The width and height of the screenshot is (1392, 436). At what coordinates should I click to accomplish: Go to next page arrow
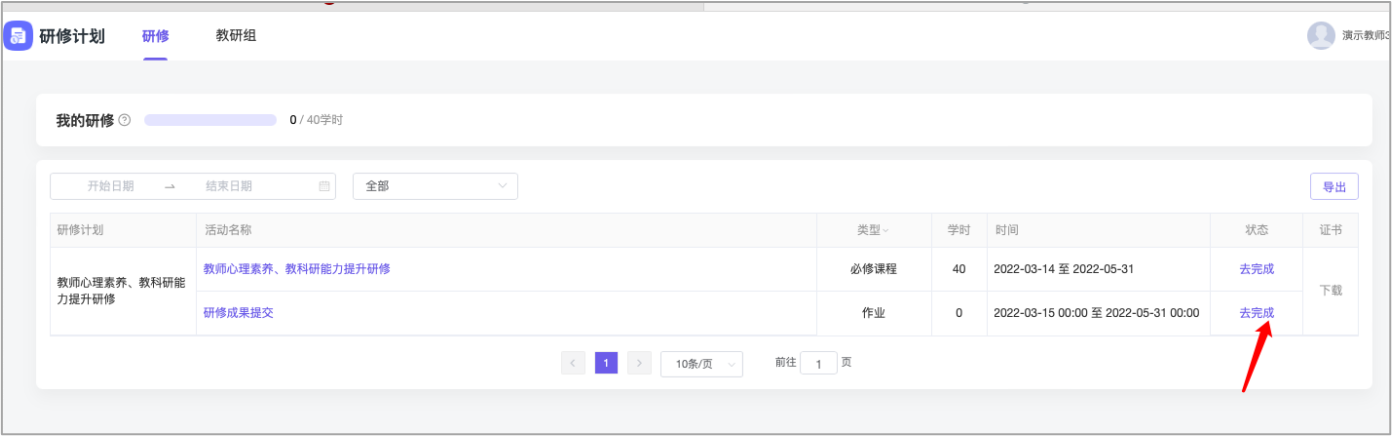pyautogui.click(x=640, y=363)
